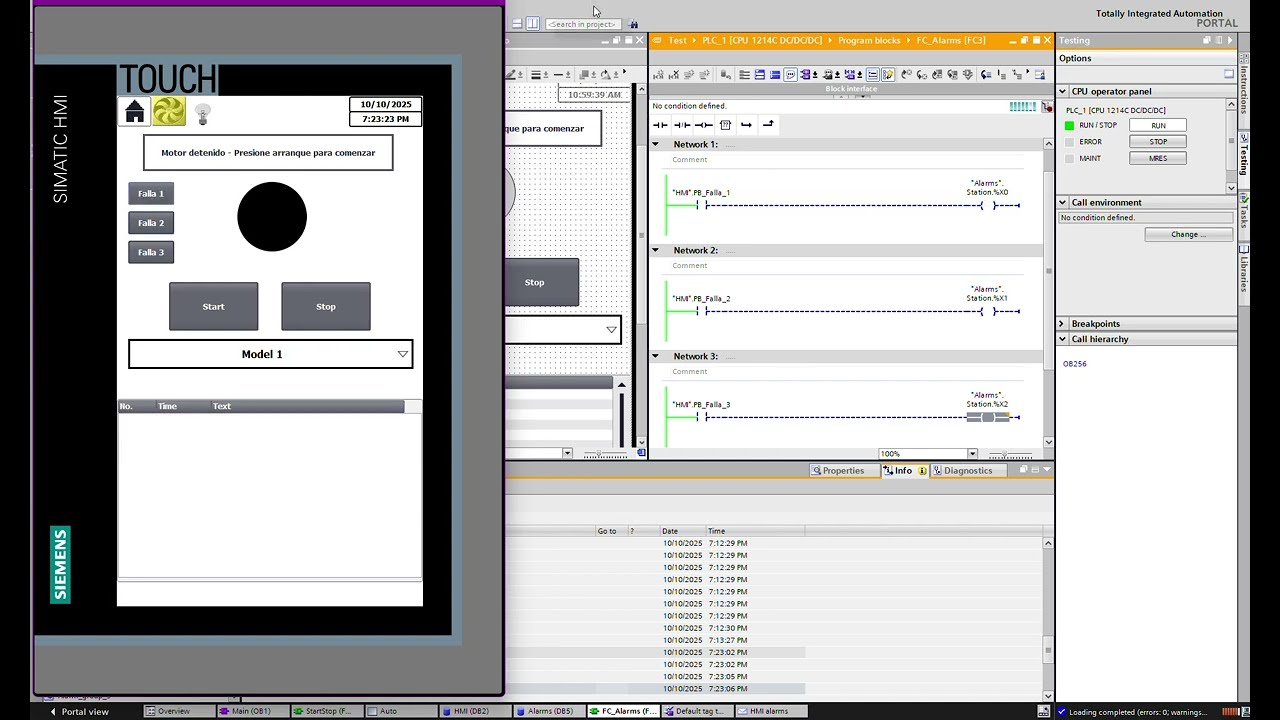The height and width of the screenshot is (720, 1280).
Task: Click the MRES memory reset button
Action: click(x=1158, y=158)
